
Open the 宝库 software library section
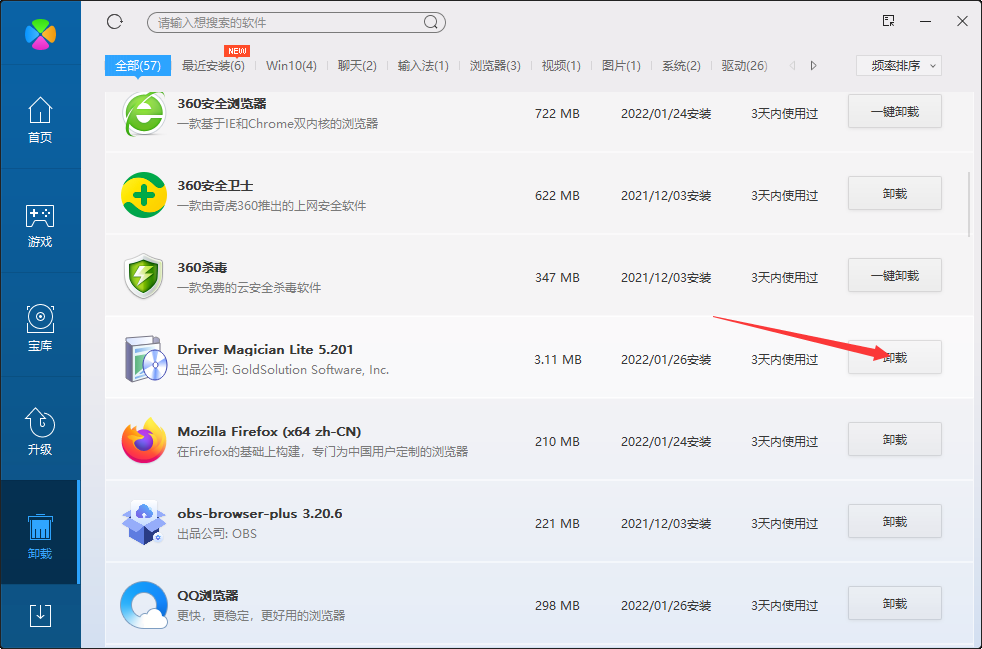point(40,328)
